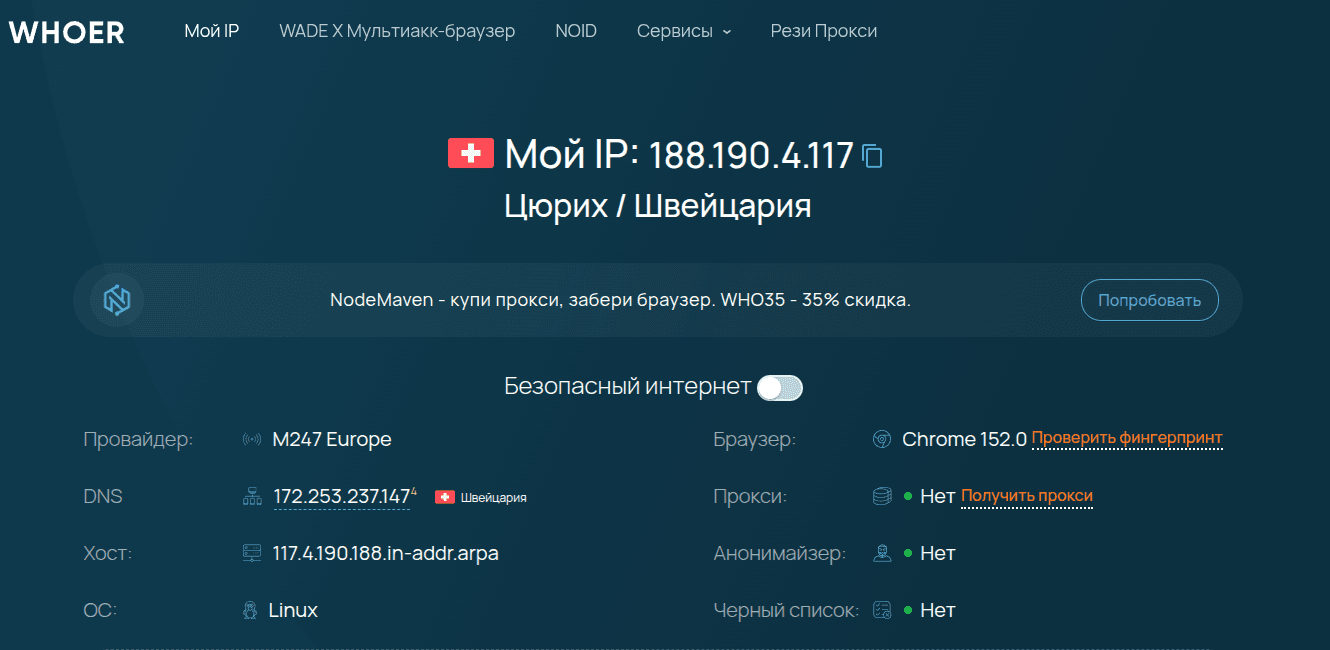Image resolution: width=1330 pixels, height=650 pixels.
Task: Click the IP address 188.190.4.117 text
Action: click(x=751, y=156)
